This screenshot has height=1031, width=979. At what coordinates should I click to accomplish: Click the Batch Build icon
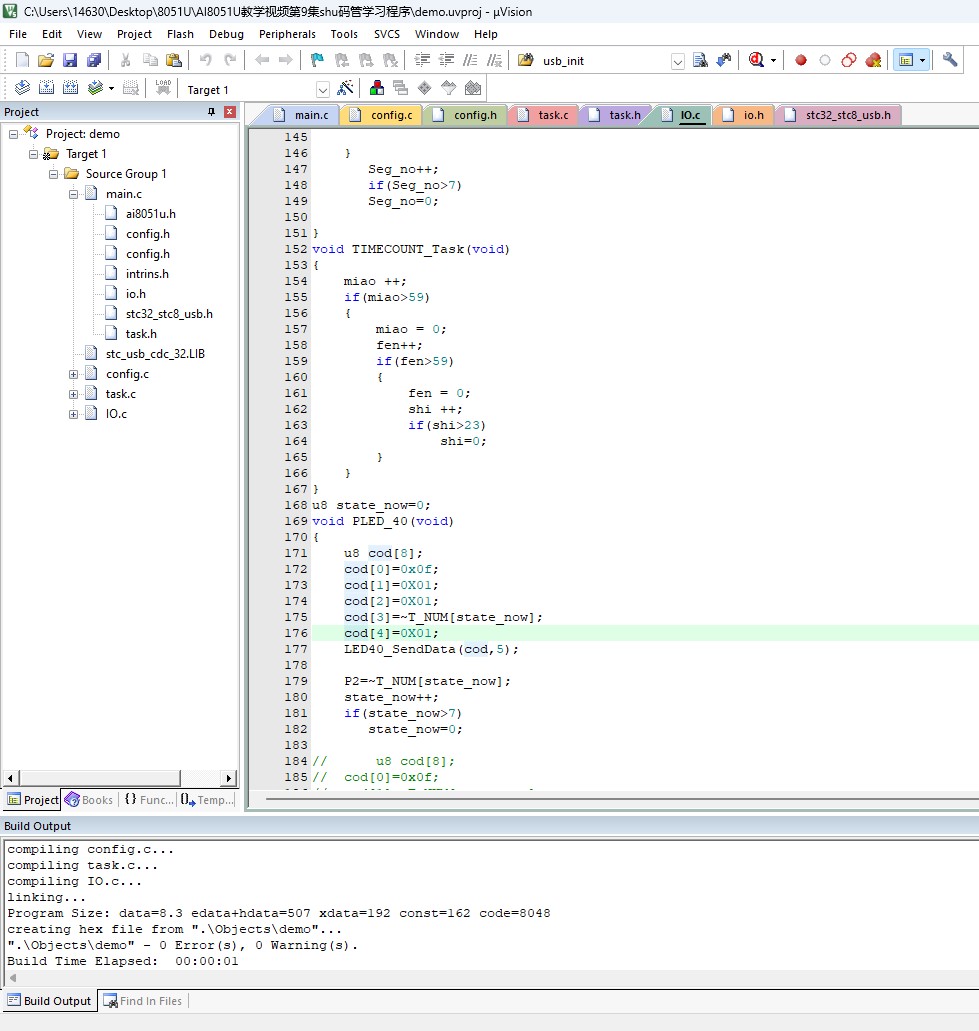[x=95, y=88]
